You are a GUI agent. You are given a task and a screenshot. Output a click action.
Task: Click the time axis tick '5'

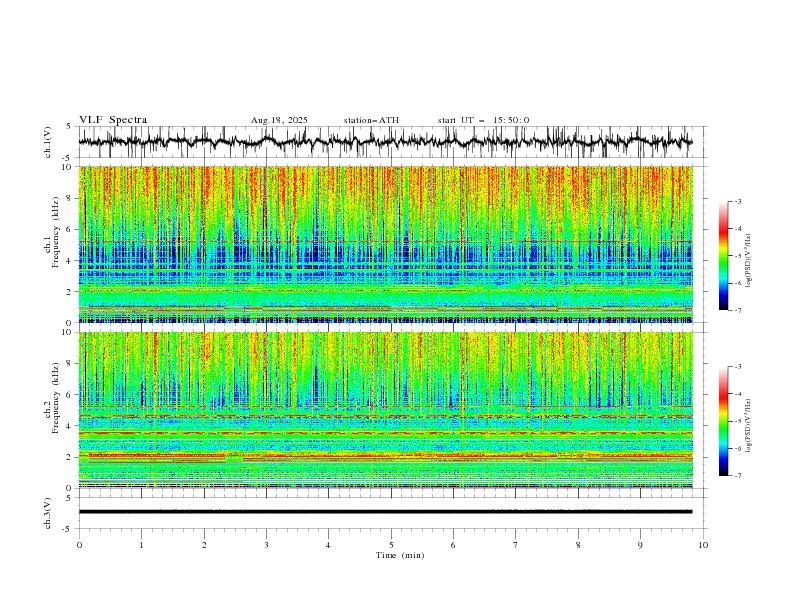pos(391,545)
